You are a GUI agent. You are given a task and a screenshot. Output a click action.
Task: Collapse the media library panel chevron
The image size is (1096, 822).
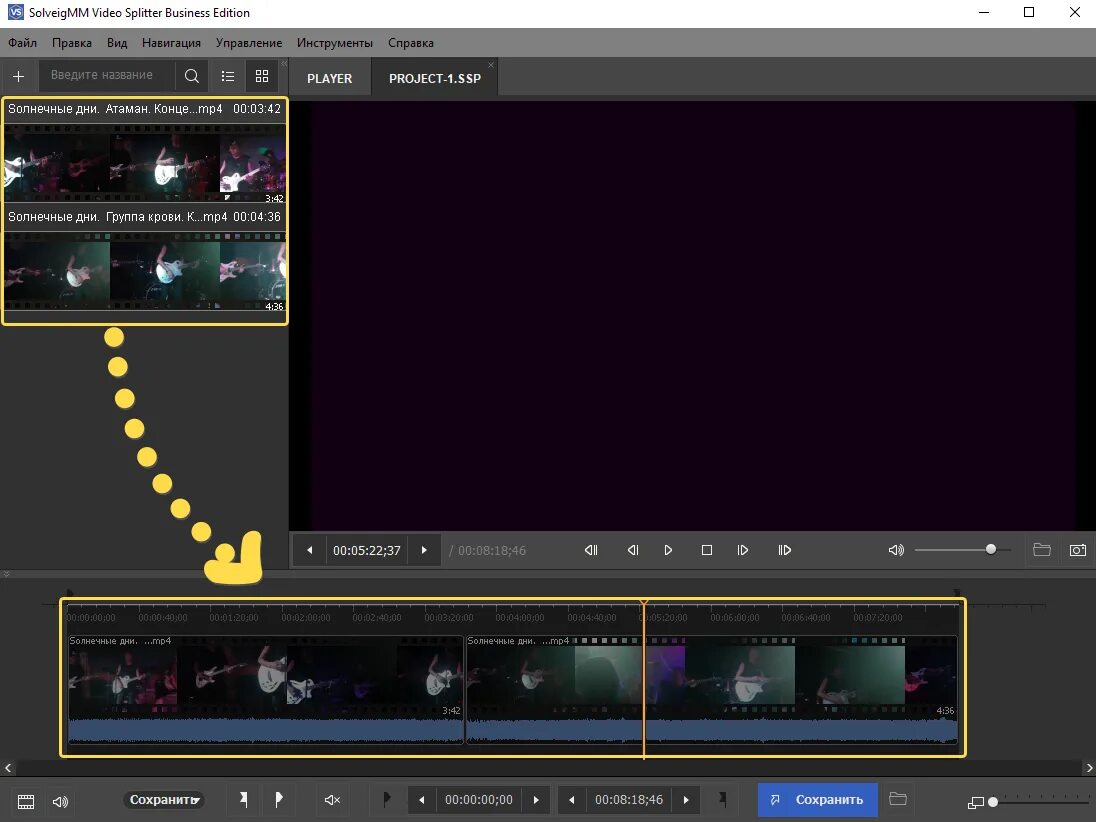(284, 64)
